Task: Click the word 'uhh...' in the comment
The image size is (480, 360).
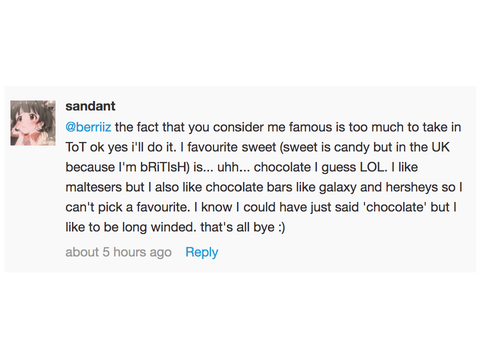Action: (233, 167)
